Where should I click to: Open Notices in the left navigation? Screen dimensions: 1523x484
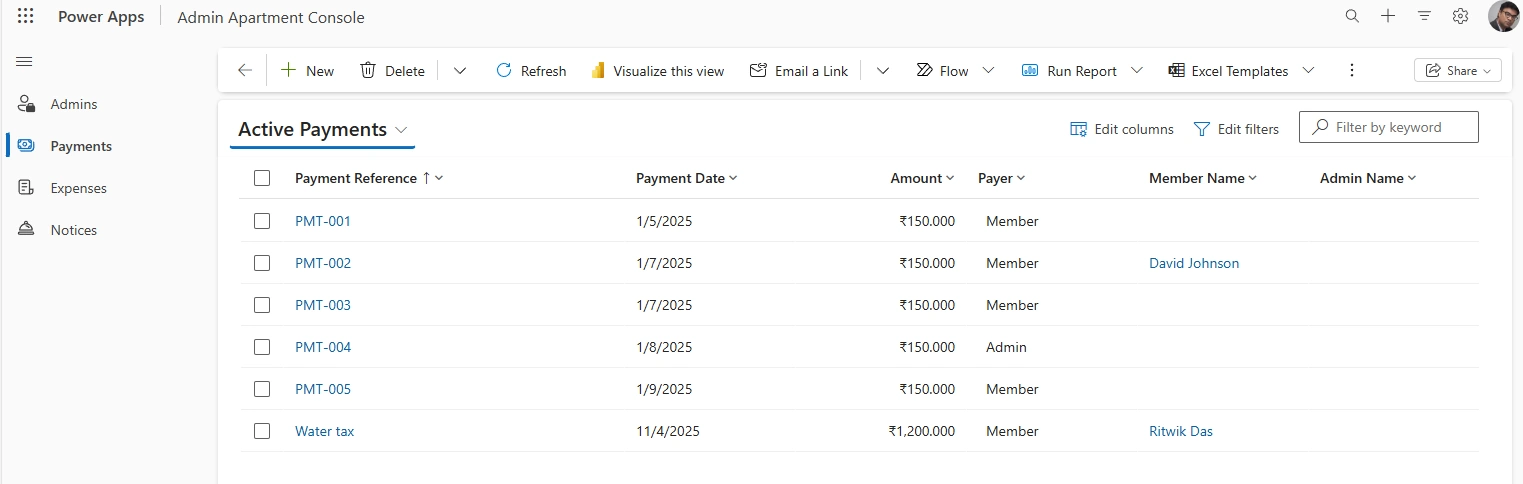74,230
